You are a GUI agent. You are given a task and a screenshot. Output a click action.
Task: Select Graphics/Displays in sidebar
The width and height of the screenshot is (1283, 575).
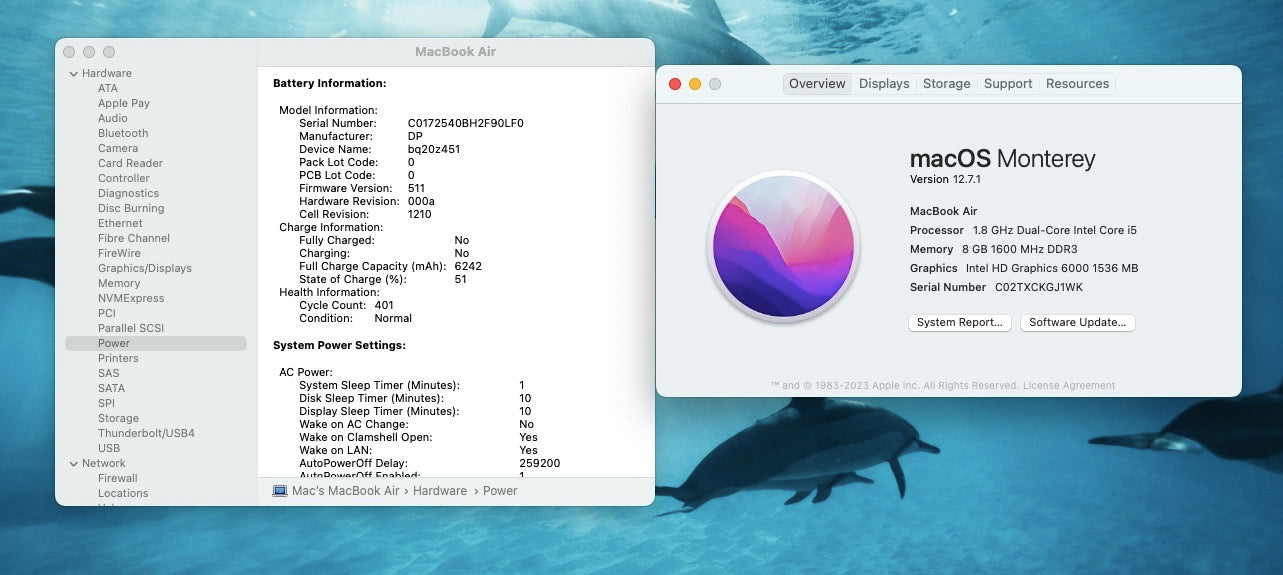point(145,268)
